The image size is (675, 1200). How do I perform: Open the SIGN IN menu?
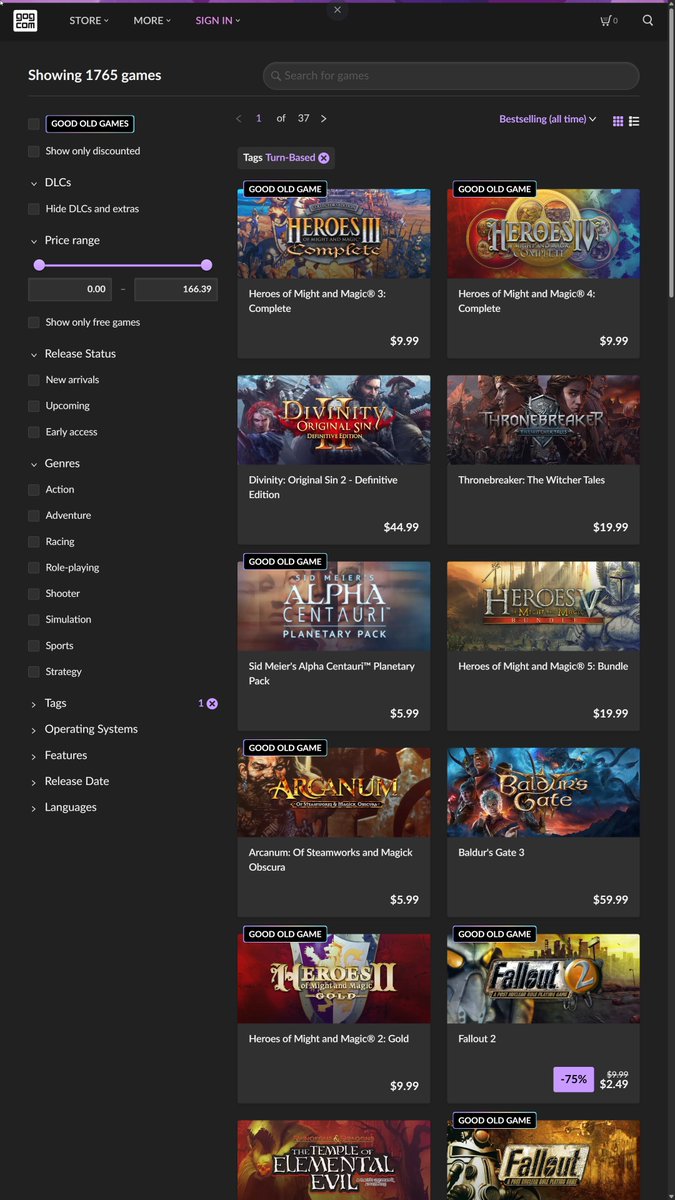(x=218, y=20)
